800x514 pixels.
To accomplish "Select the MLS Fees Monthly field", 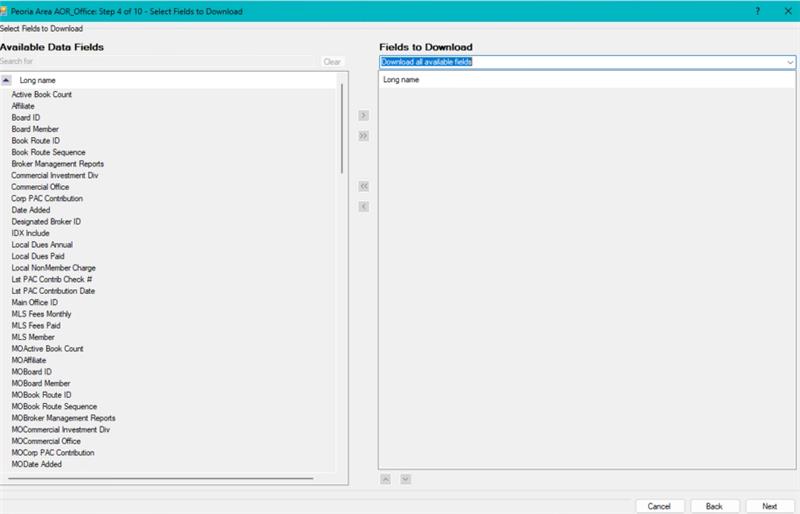I will pyautogui.click(x=41, y=314).
